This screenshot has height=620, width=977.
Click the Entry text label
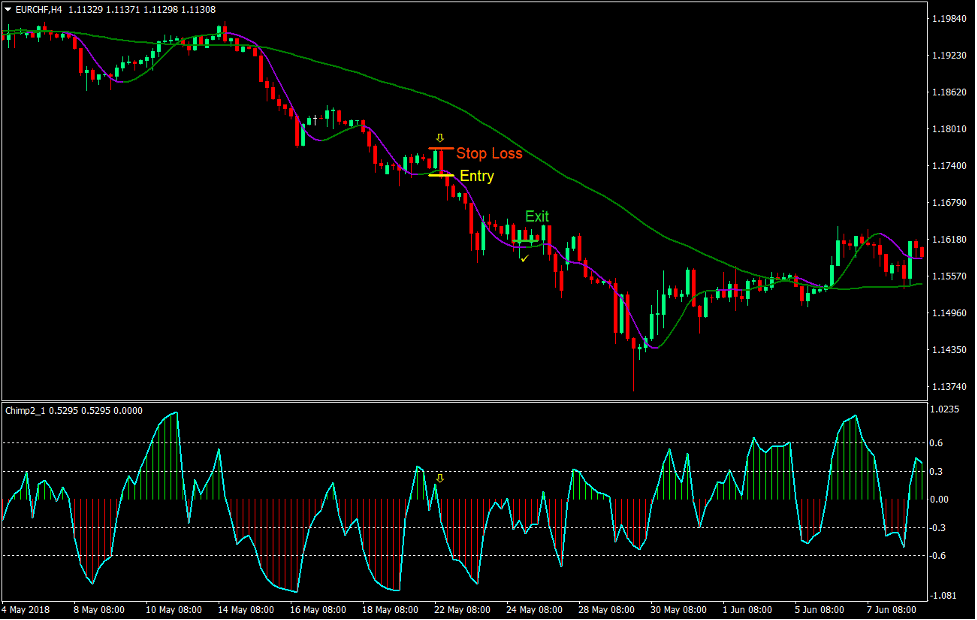[x=477, y=176]
